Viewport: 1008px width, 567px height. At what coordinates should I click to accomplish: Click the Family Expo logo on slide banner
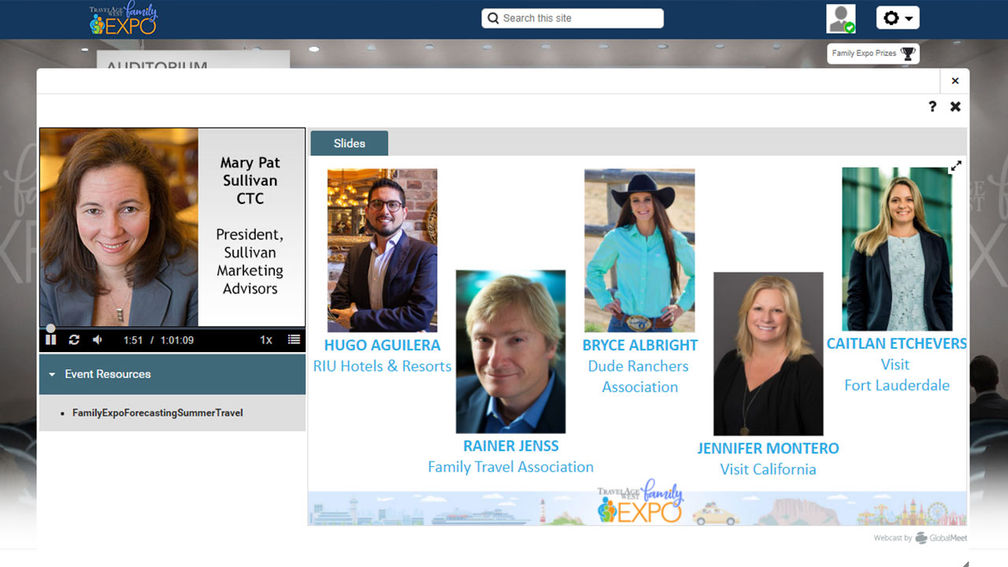pyautogui.click(x=640, y=502)
